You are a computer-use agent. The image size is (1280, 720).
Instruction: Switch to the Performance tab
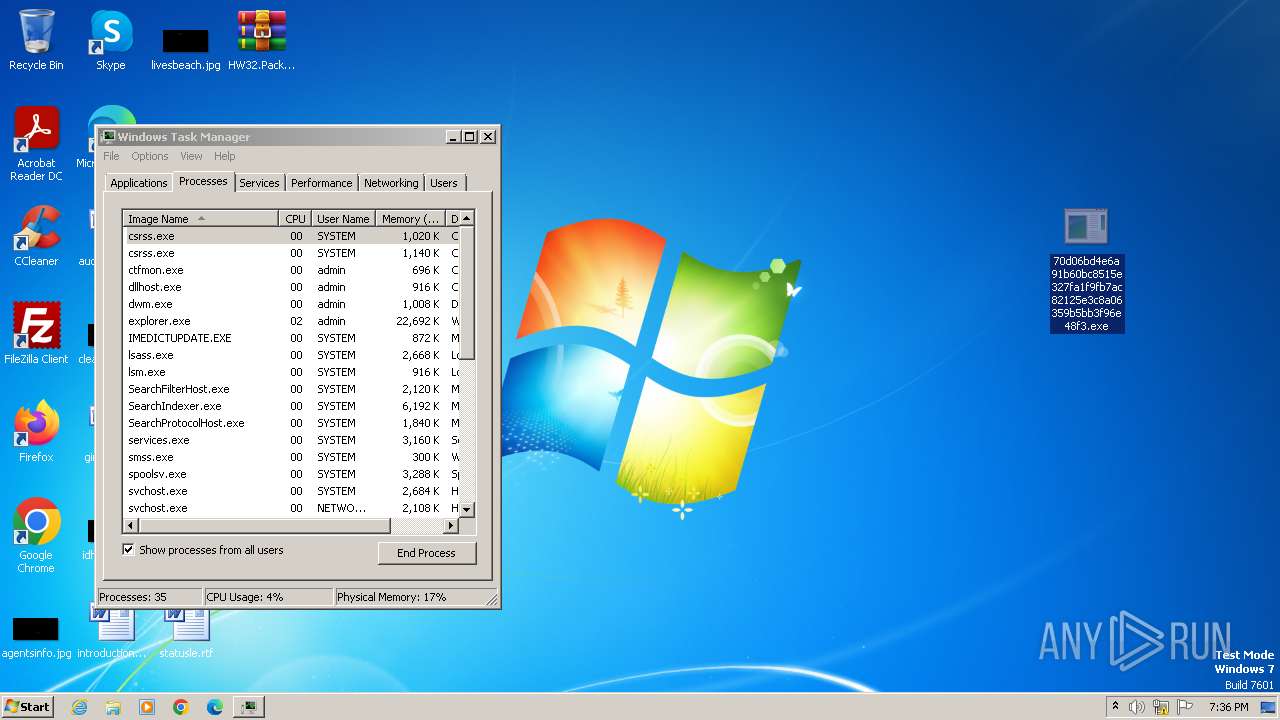point(322,183)
